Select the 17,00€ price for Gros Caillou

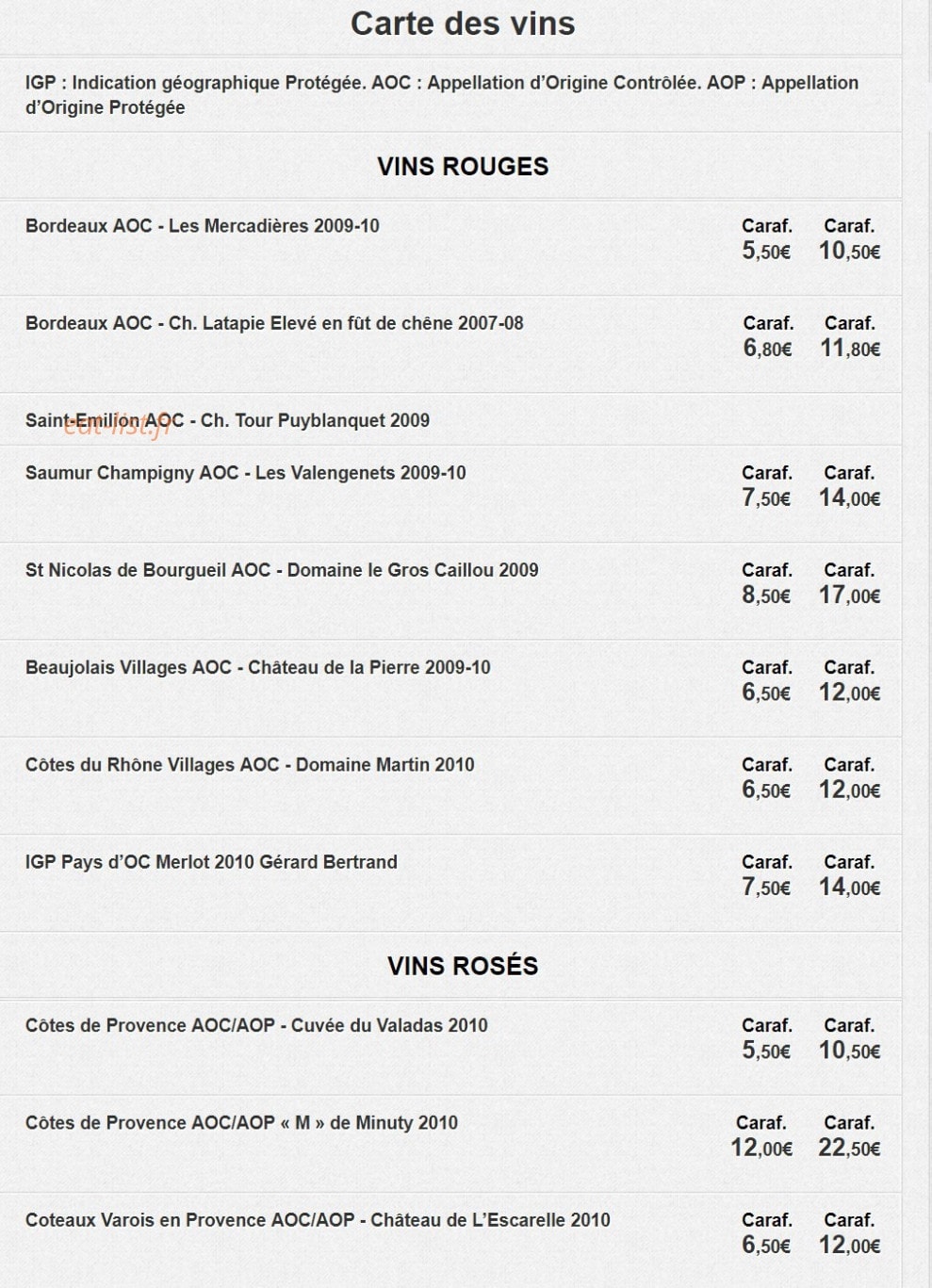click(850, 595)
